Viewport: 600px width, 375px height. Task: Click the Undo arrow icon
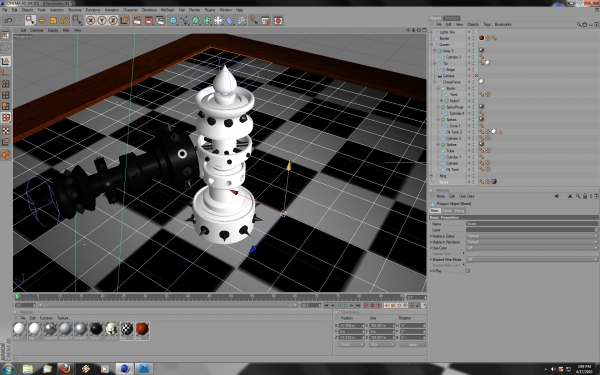click(x=8, y=20)
